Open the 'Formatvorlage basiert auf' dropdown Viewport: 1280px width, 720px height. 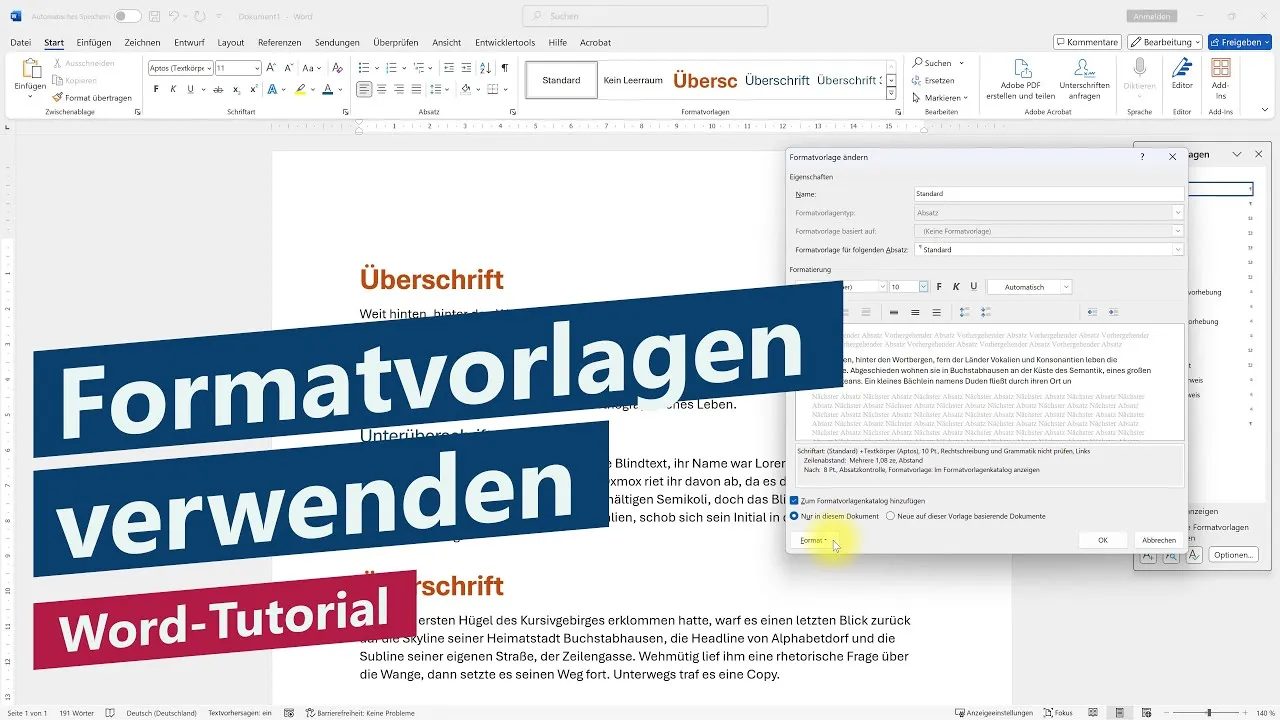pyautogui.click(x=1177, y=230)
